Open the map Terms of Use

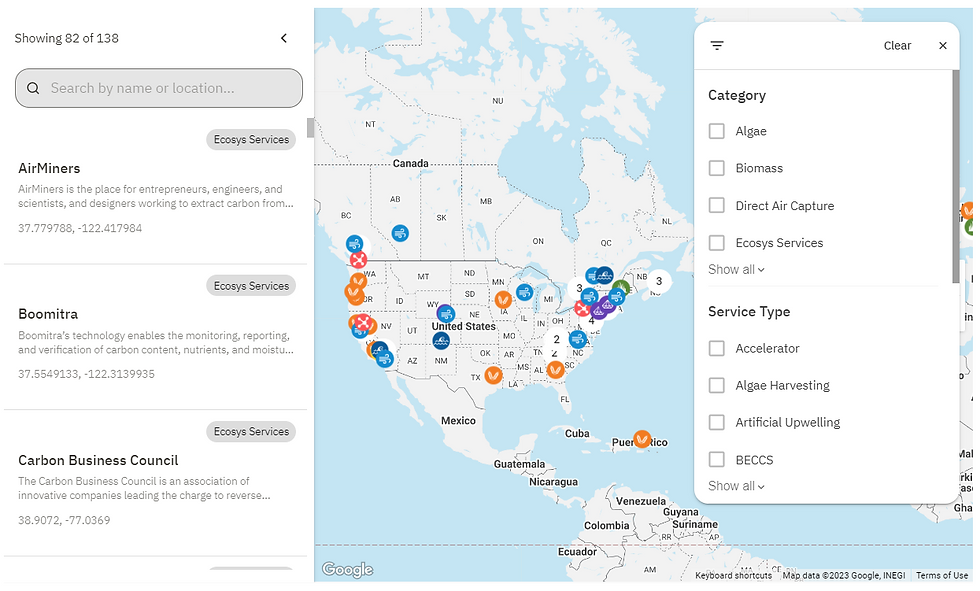point(942,575)
